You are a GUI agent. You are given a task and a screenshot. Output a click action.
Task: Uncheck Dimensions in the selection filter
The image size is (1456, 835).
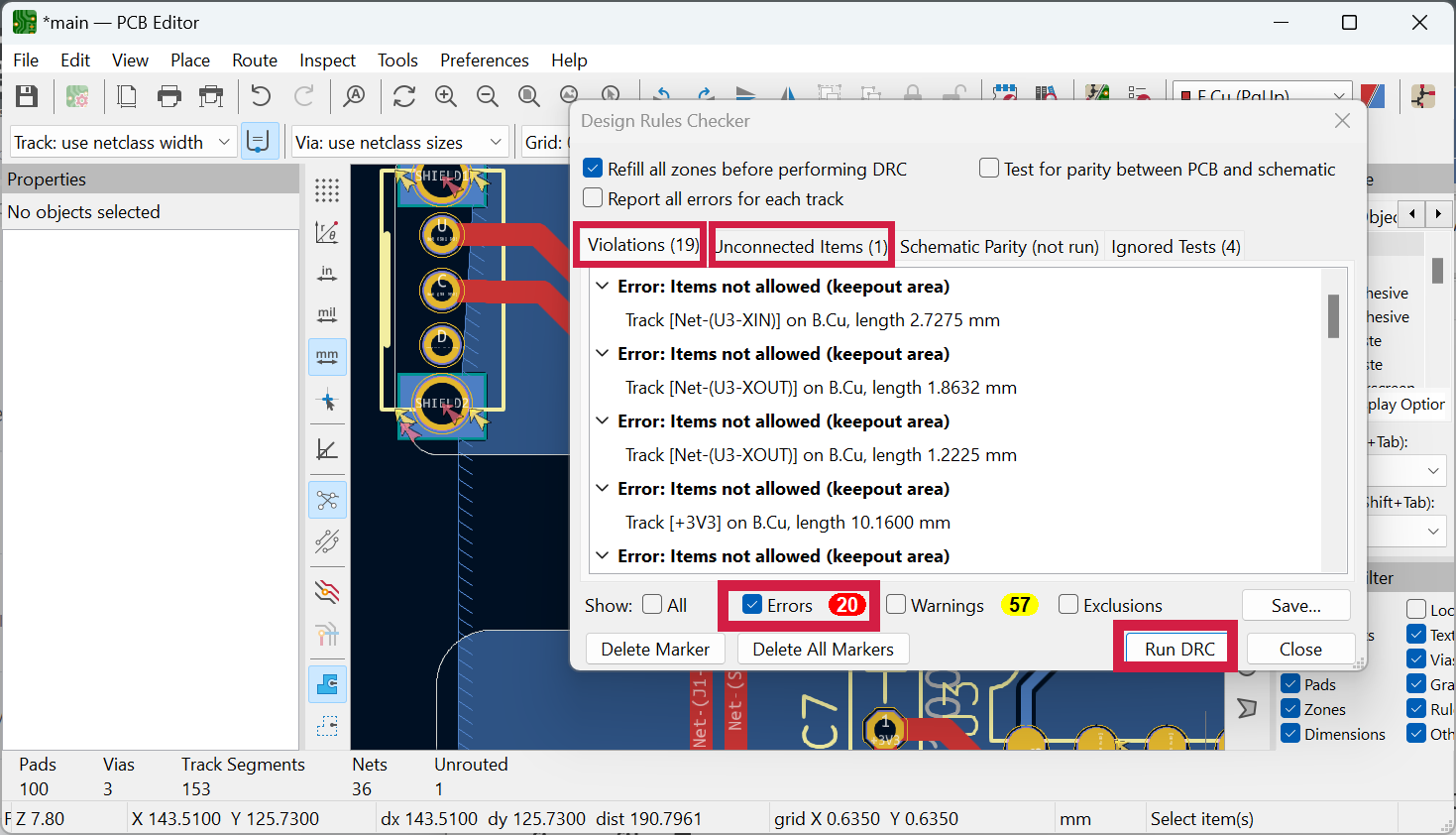click(1290, 734)
